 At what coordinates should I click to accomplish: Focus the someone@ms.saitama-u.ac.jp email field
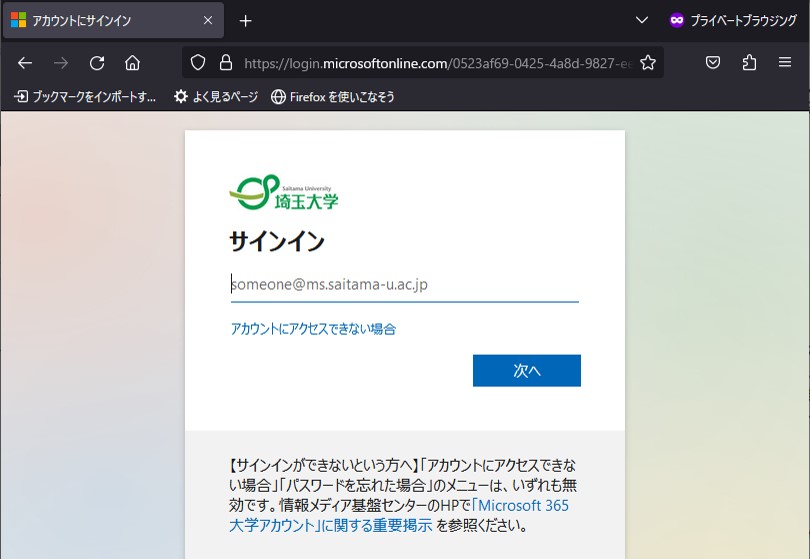tap(404, 285)
